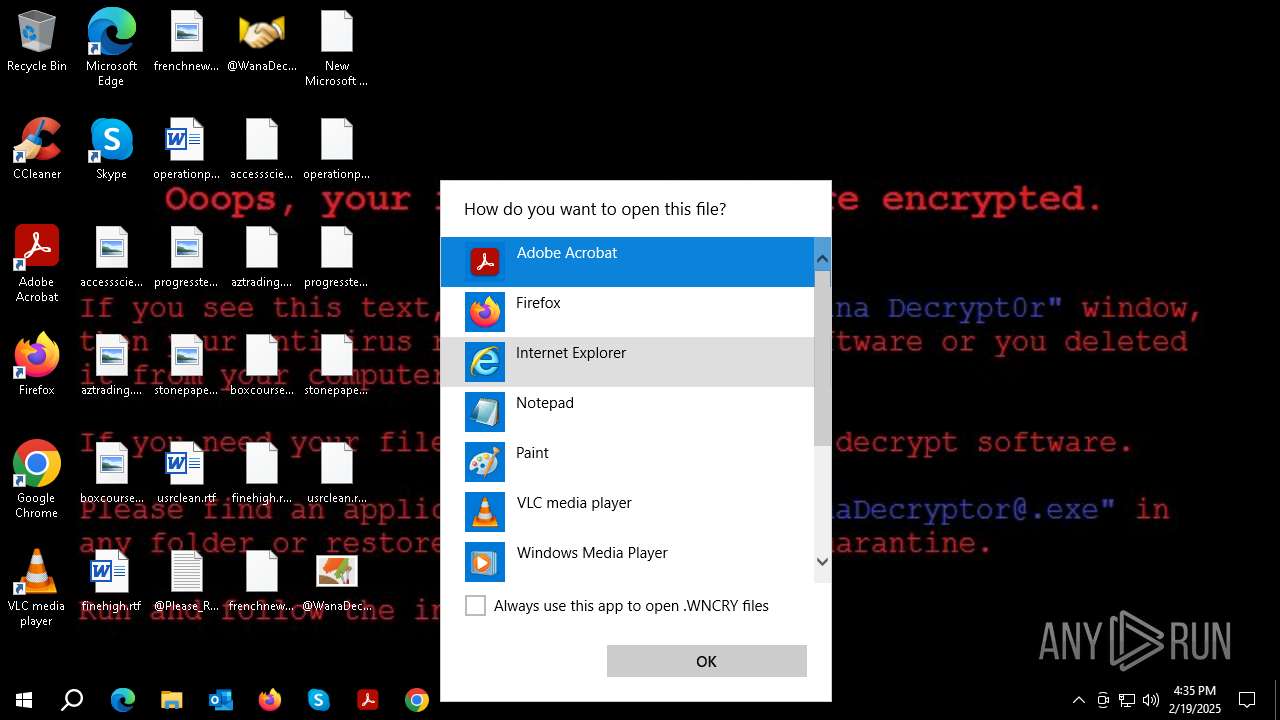Confirm the dialog with OK

706,661
